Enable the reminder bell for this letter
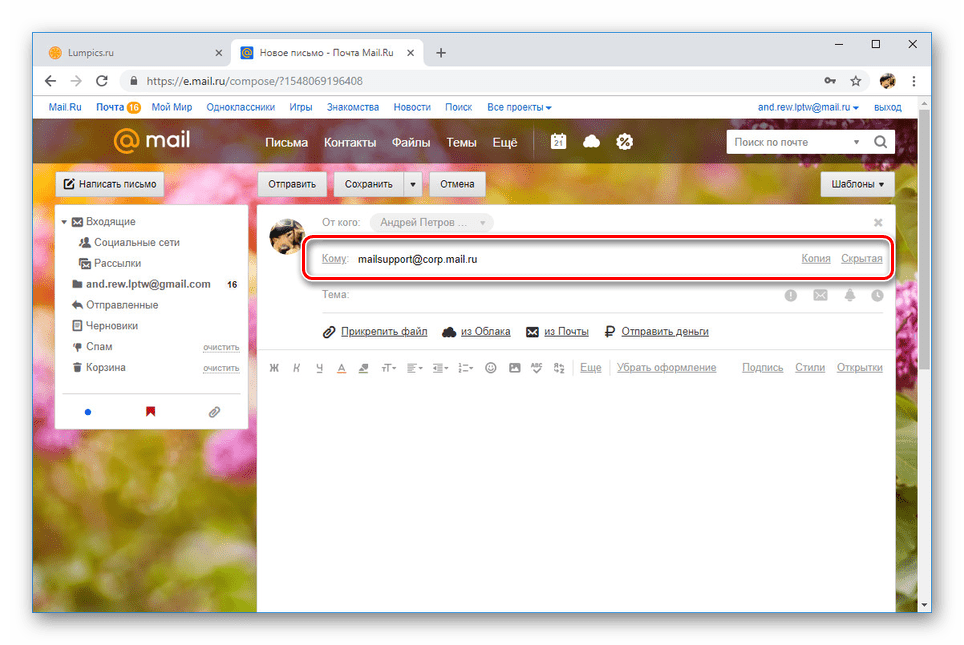The height and width of the screenshot is (645, 964). coord(851,295)
